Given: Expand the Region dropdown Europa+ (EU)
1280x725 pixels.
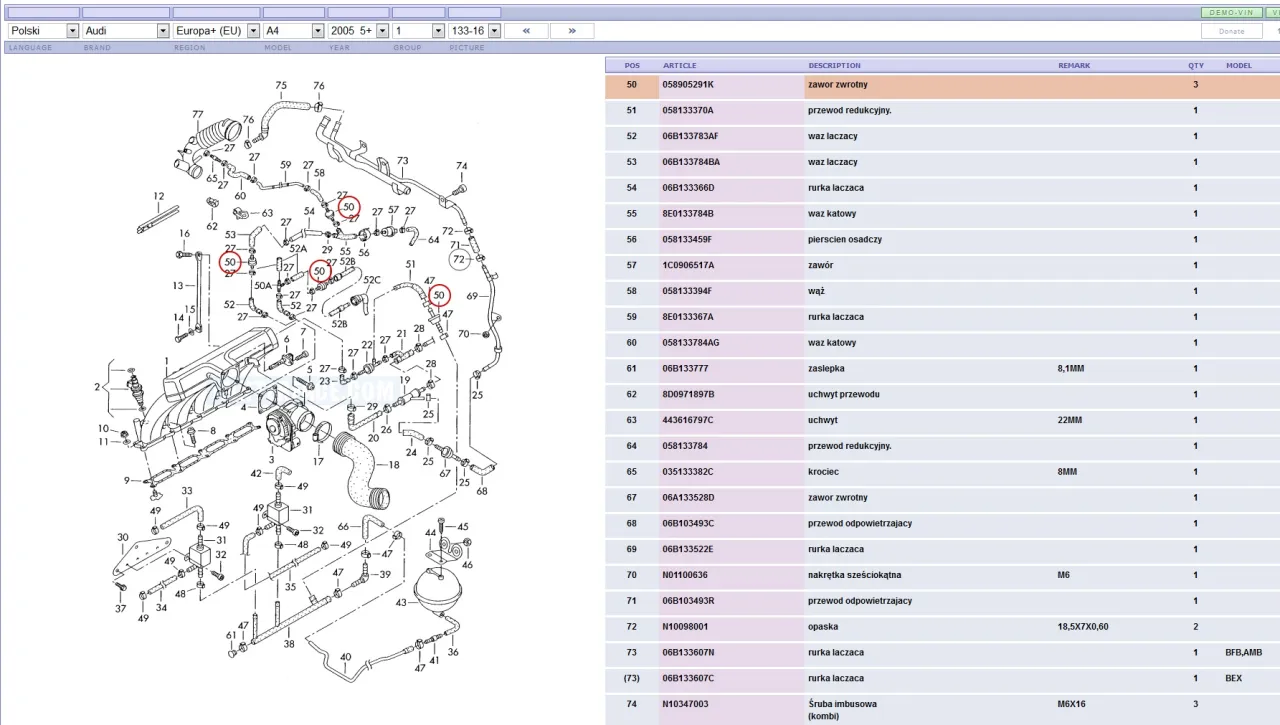Looking at the screenshot, I should 216,31.
